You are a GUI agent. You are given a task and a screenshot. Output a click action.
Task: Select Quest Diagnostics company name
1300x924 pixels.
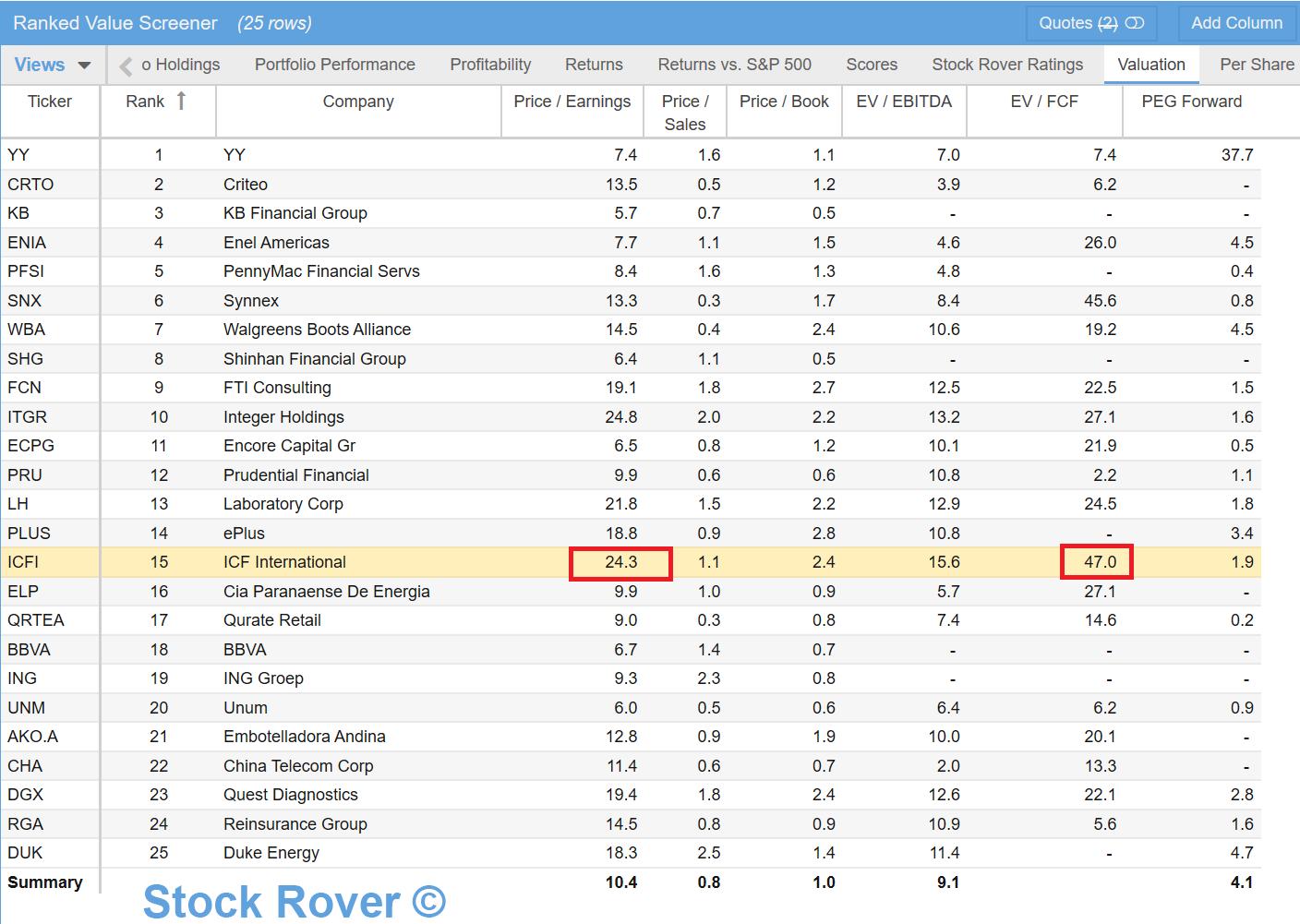pyautogui.click(x=291, y=795)
